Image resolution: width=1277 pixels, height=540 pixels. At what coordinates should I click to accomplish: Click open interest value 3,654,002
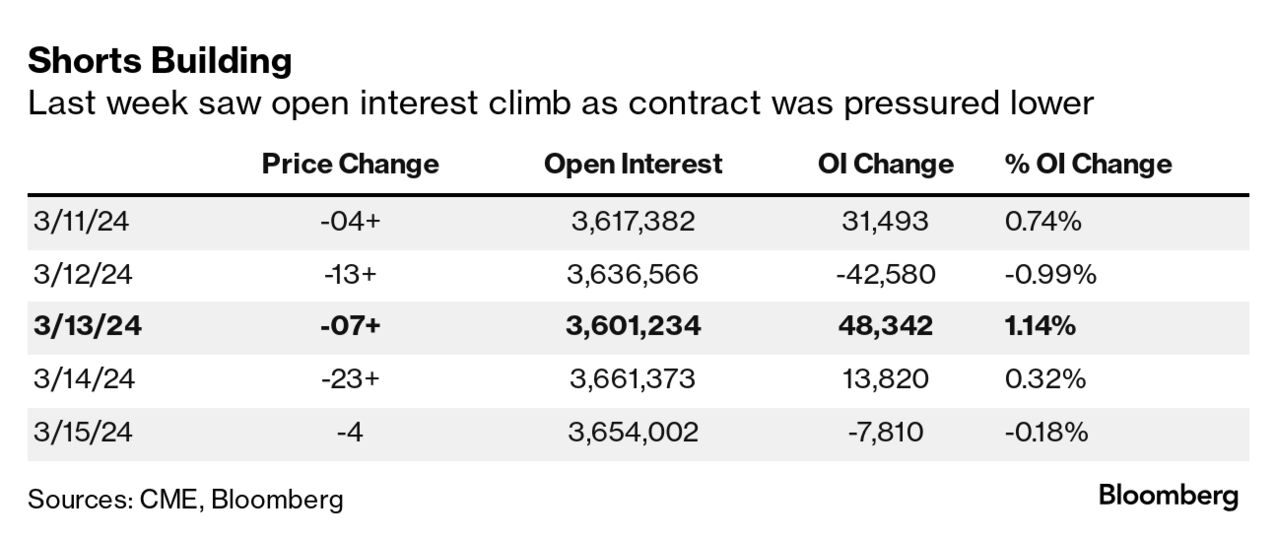coord(632,433)
